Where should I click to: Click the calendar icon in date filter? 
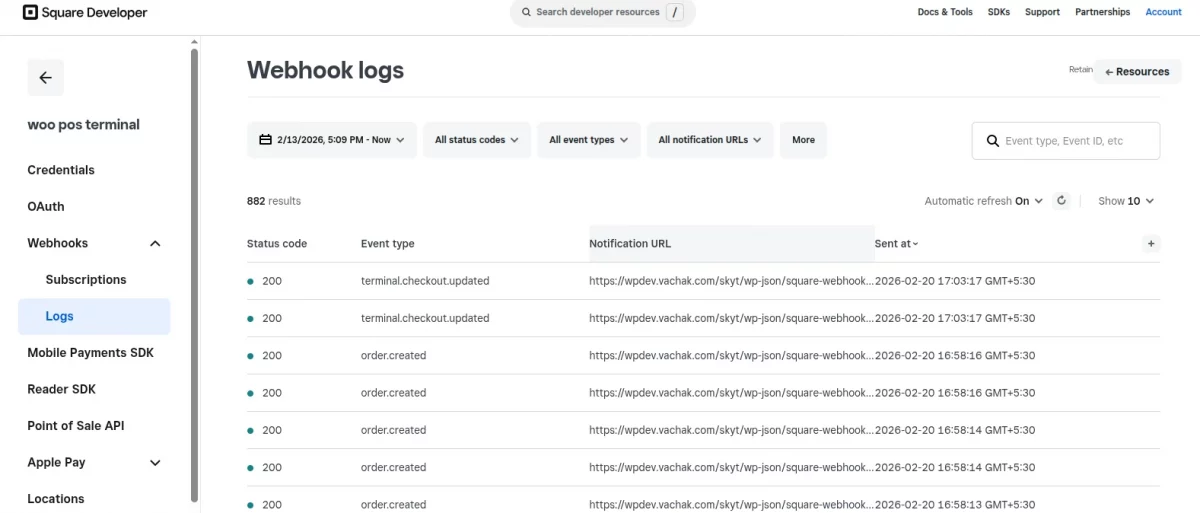point(265,140)
